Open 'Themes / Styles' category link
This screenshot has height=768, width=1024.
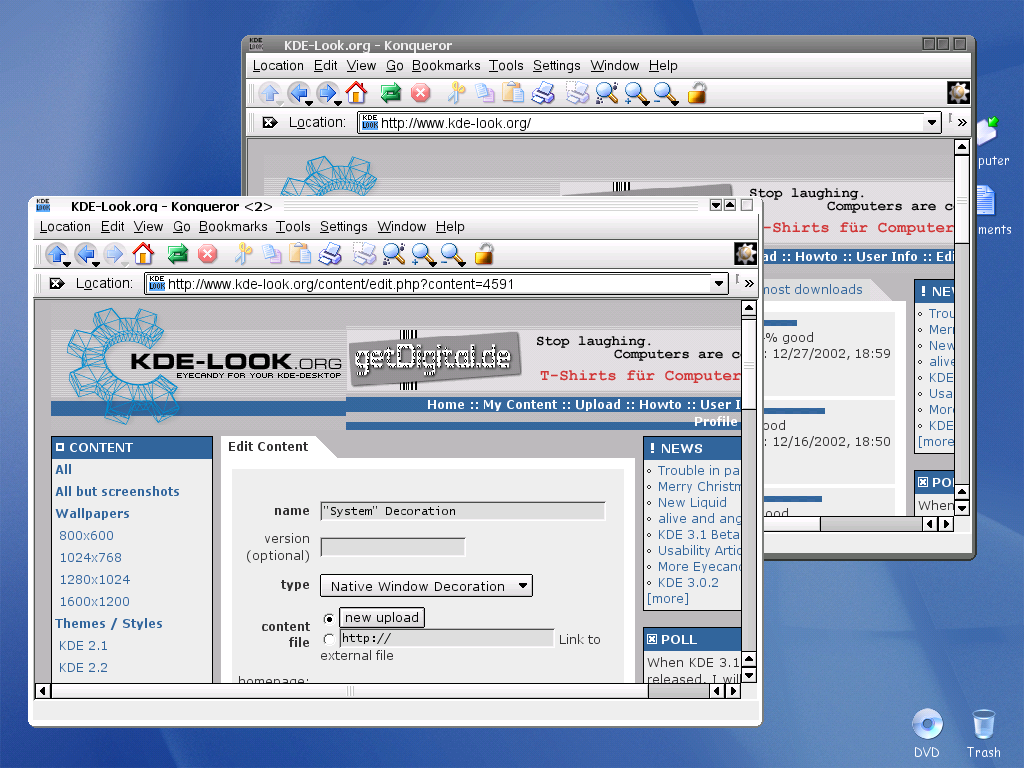point(109,623)
